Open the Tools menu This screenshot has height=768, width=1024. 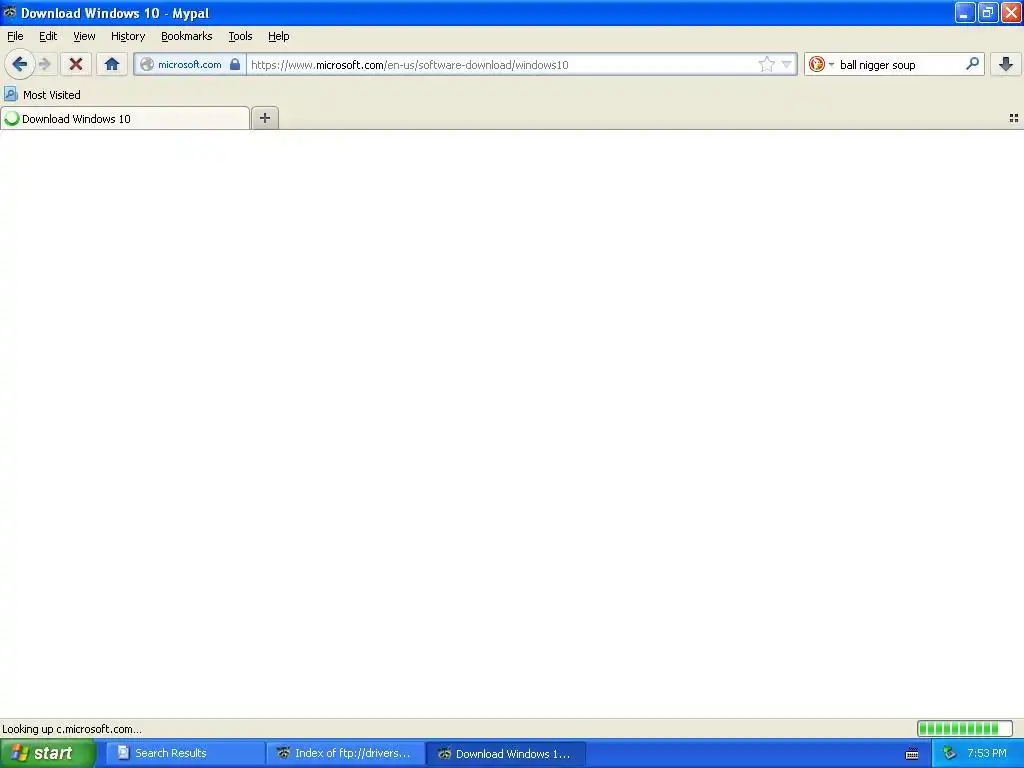240,36
